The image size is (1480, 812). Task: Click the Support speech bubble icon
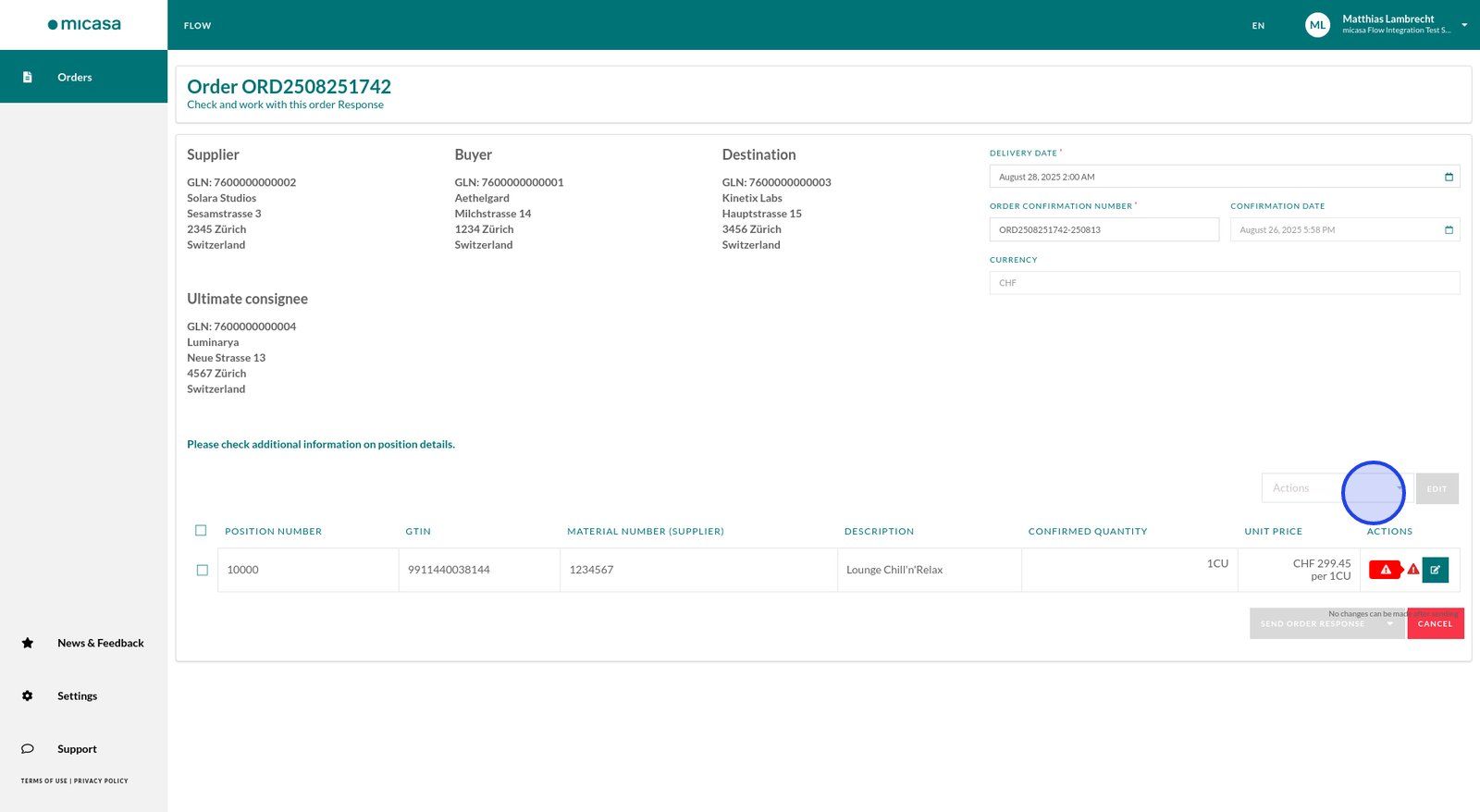point(28,749)
